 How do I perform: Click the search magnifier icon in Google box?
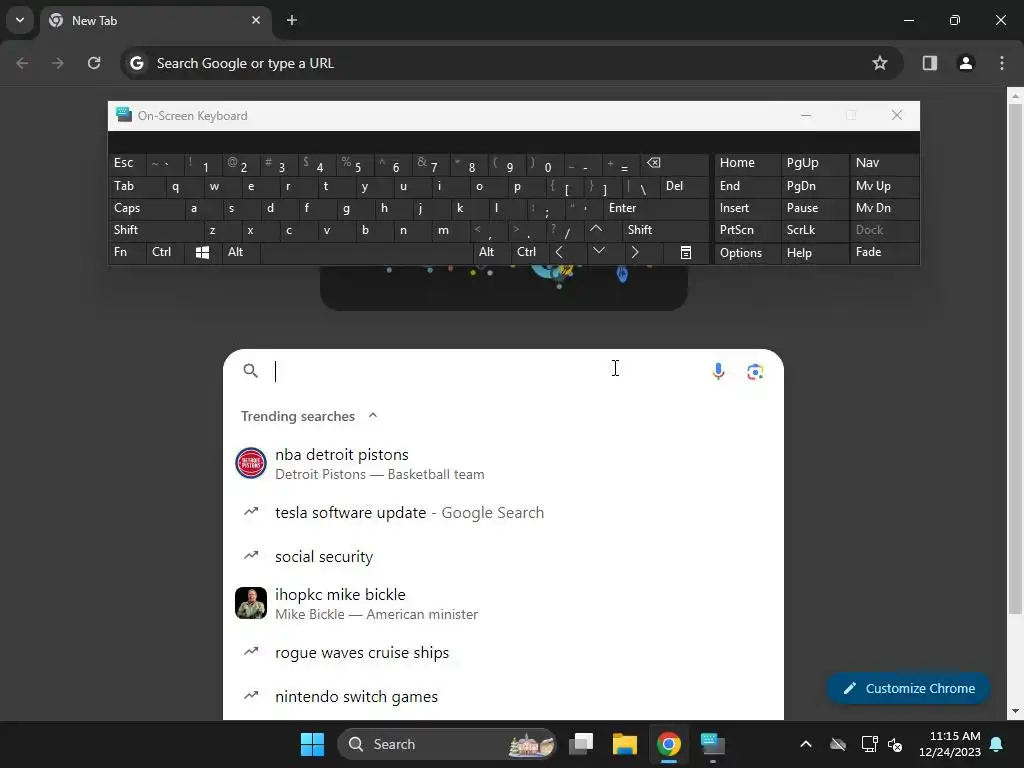(250, 371)
